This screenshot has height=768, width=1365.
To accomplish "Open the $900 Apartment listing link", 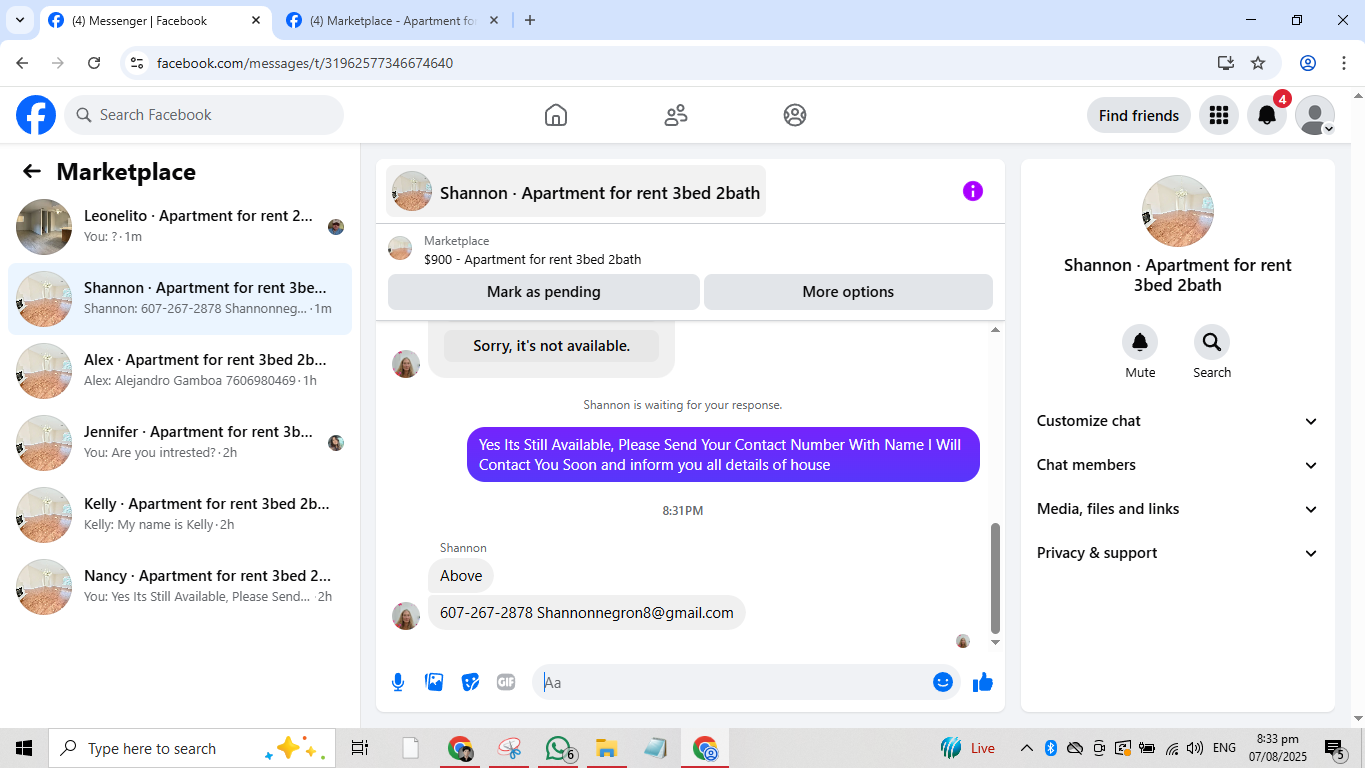I will (x=533, y=259).
